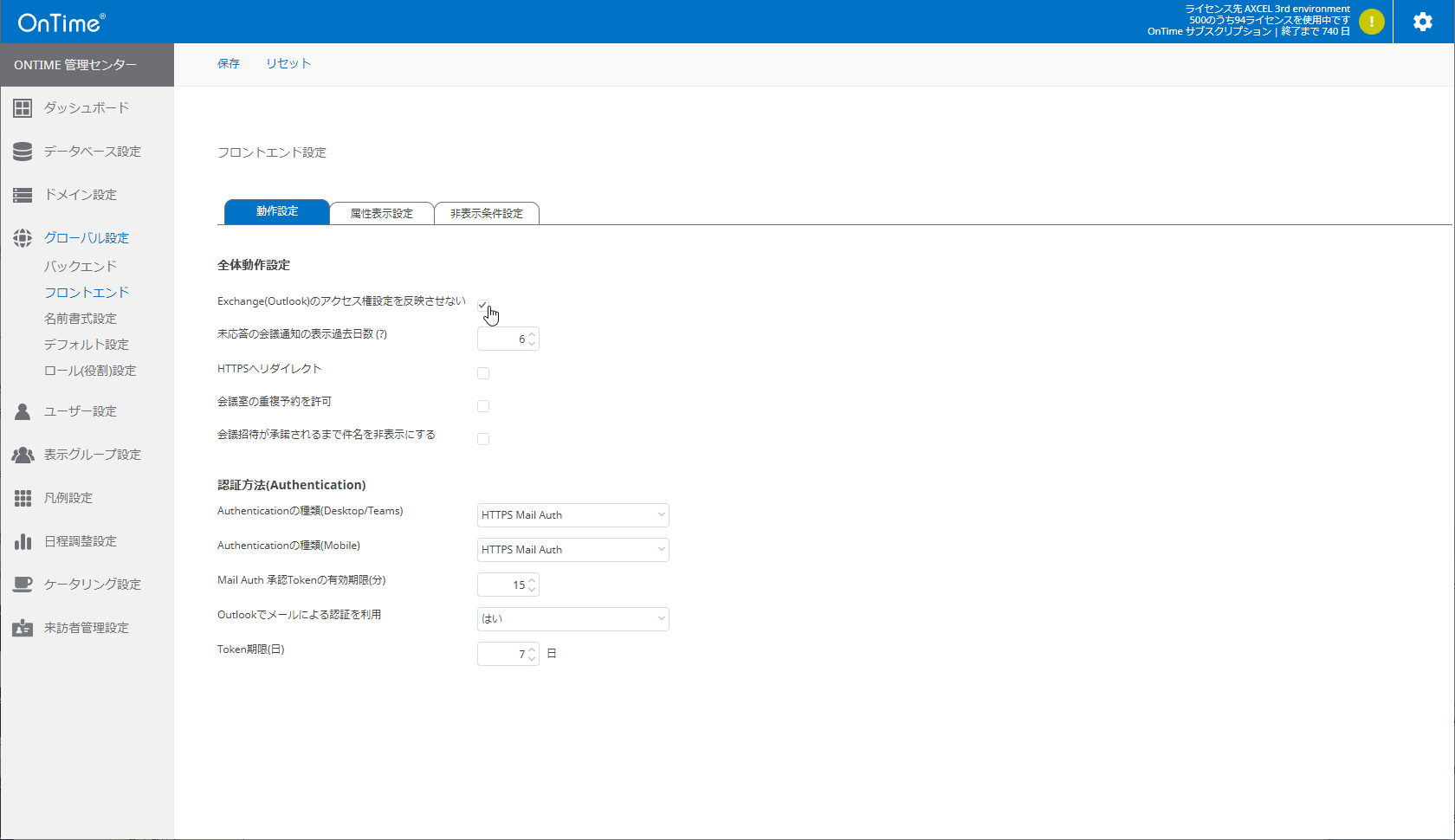
Task: Open the 来訪者管理設定 visitor icon
Action: [22, 627]
